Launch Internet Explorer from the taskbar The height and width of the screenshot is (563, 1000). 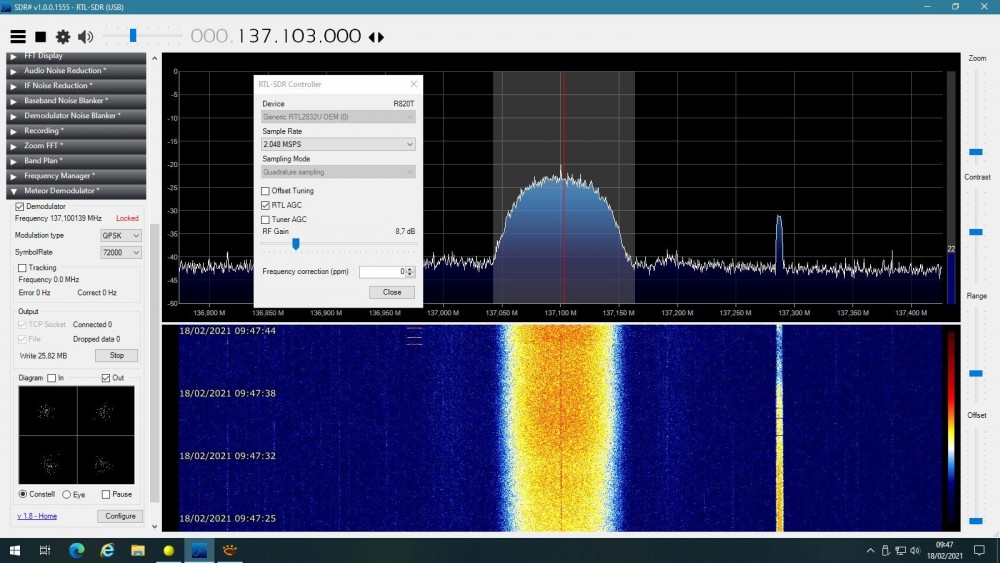click(107, 550)
